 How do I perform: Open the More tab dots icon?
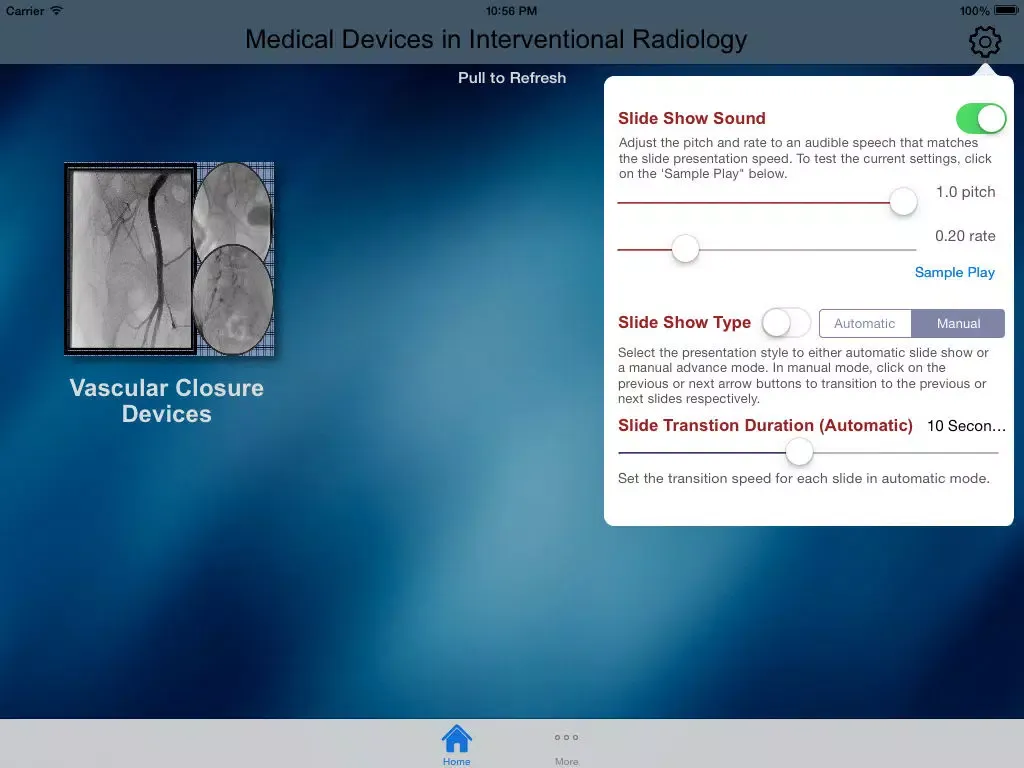566,737
